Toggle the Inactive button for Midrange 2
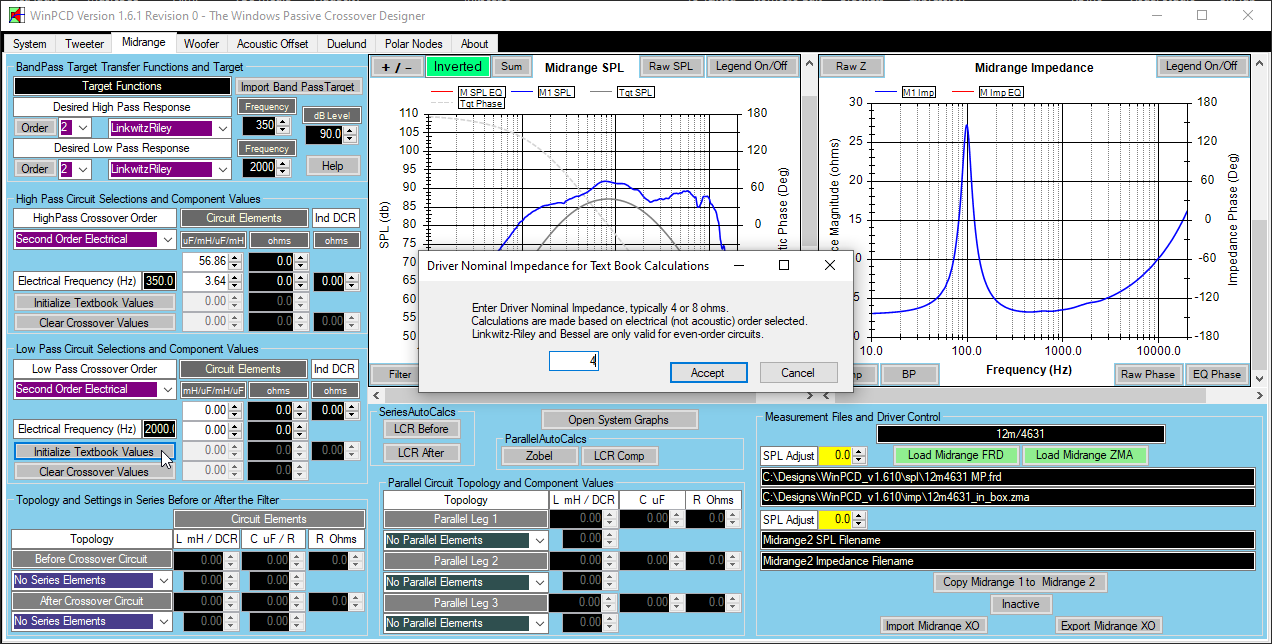Image resolution: width=1272 pixels, height=644 pixels. pyautogui.click(x=1020, y=604)
